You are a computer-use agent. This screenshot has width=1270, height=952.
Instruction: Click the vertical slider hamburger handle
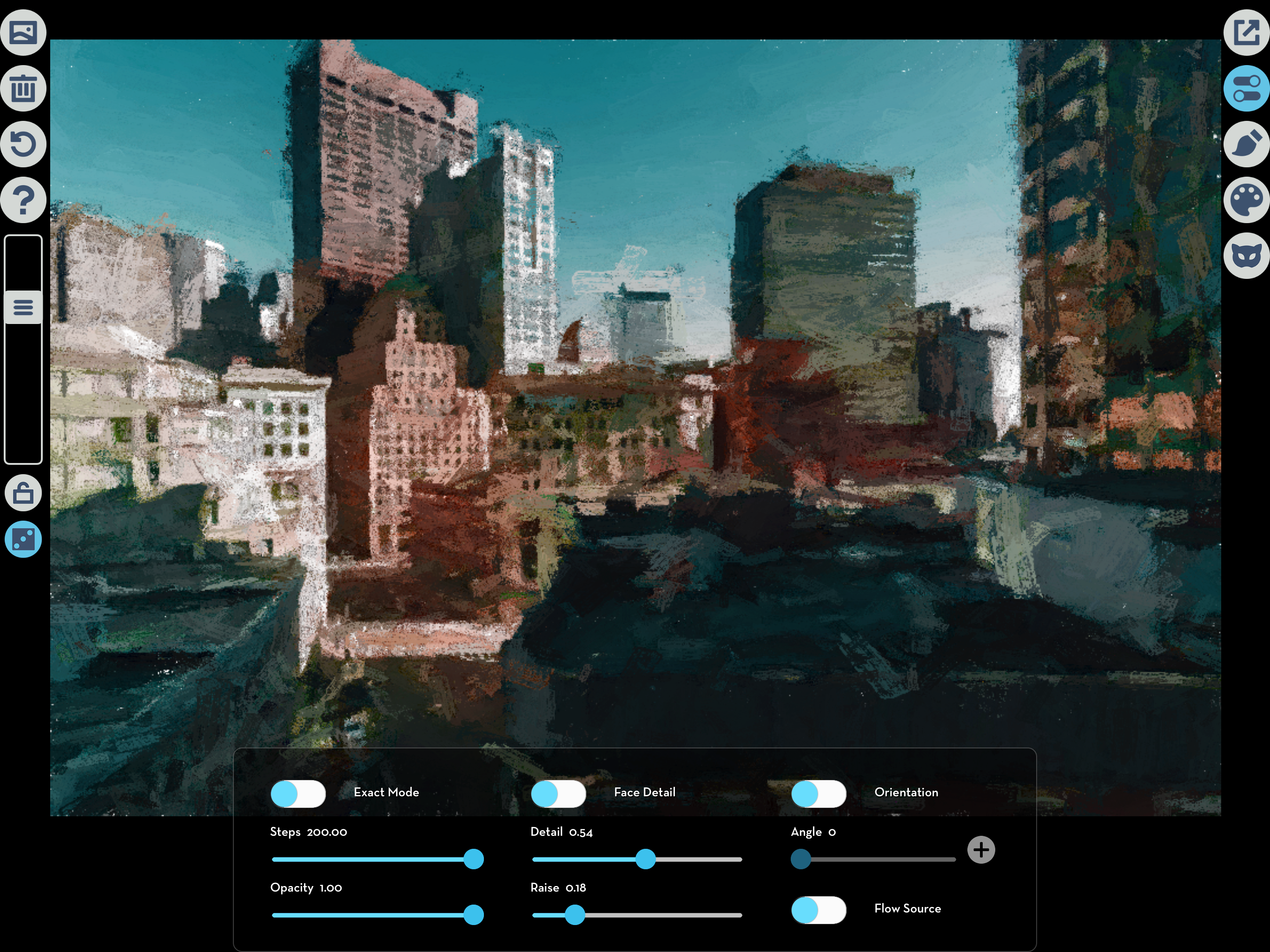pyautogui.click(x=23, y=307)
